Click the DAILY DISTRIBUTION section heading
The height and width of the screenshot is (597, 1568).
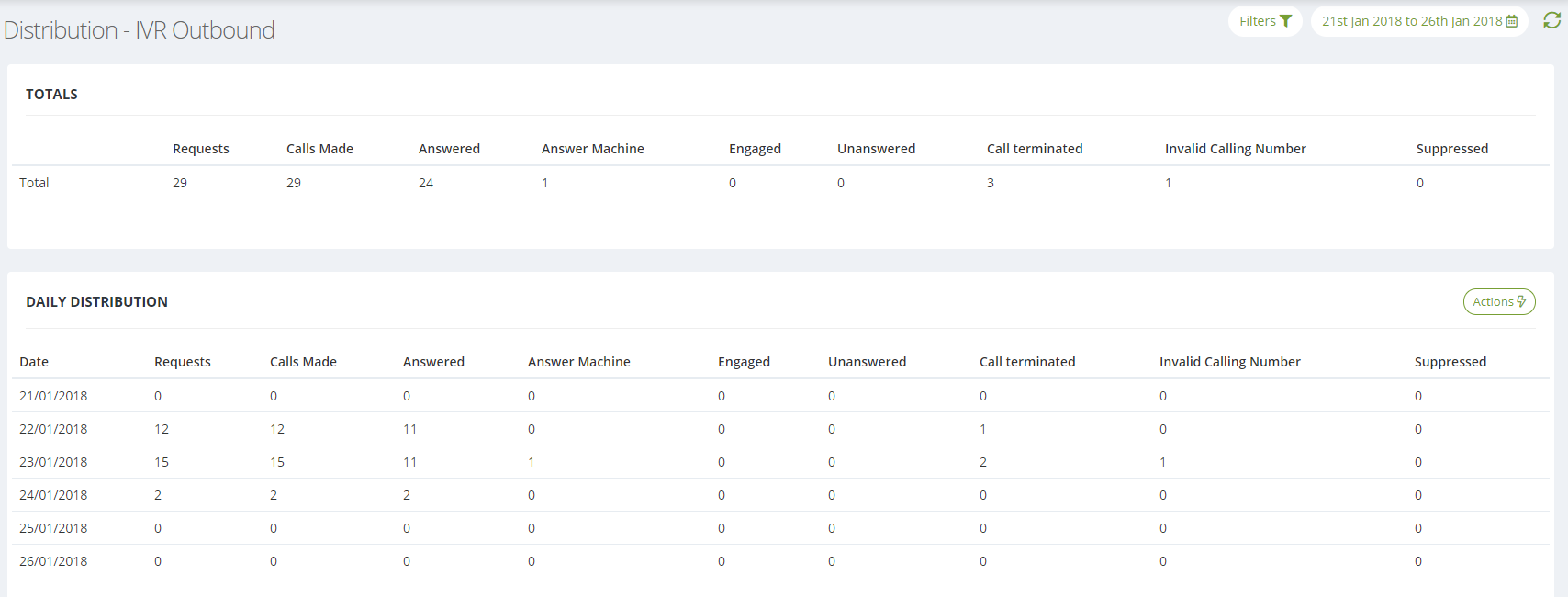click(96, 301)
